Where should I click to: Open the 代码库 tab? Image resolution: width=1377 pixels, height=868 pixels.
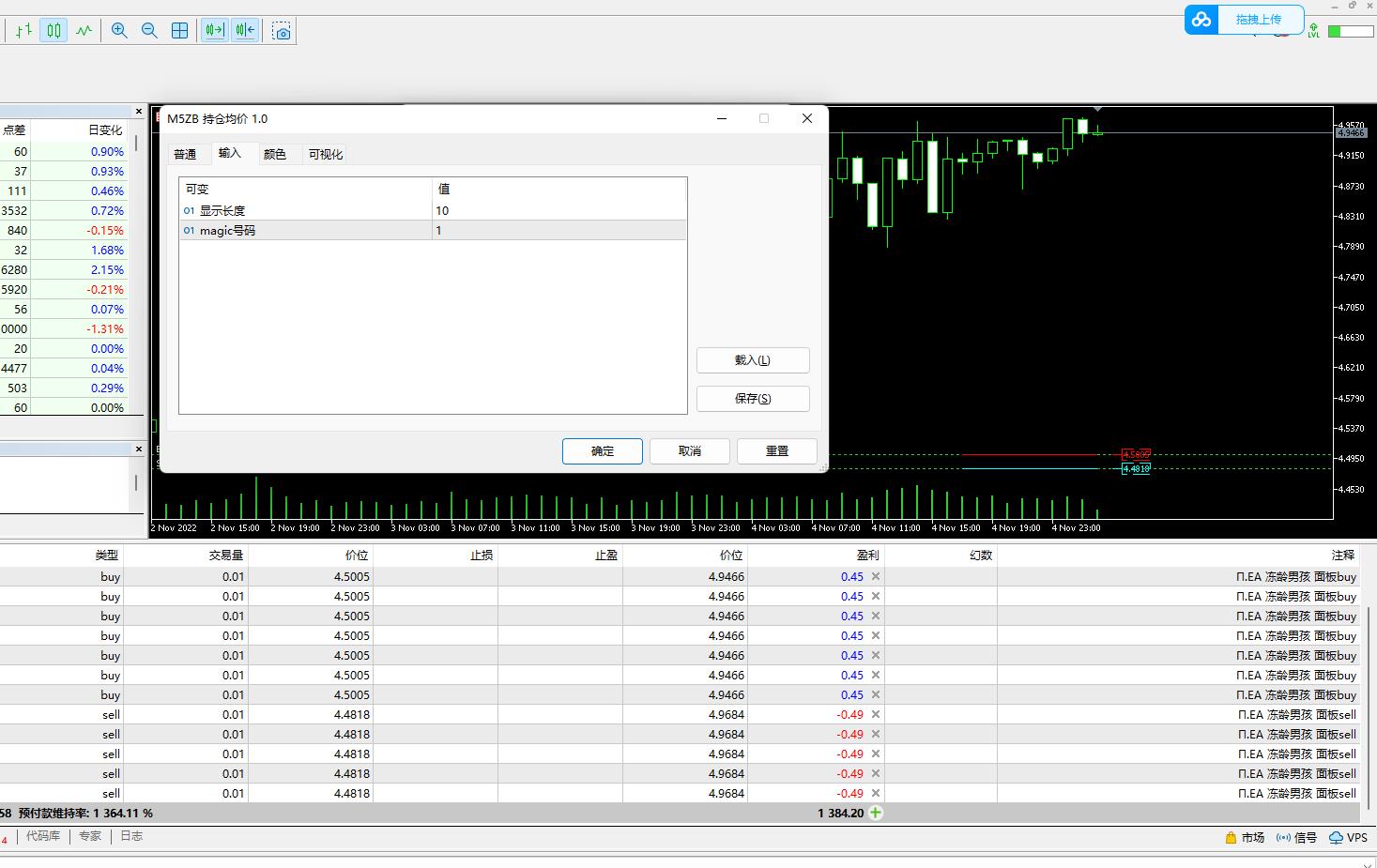coord(43,836)
